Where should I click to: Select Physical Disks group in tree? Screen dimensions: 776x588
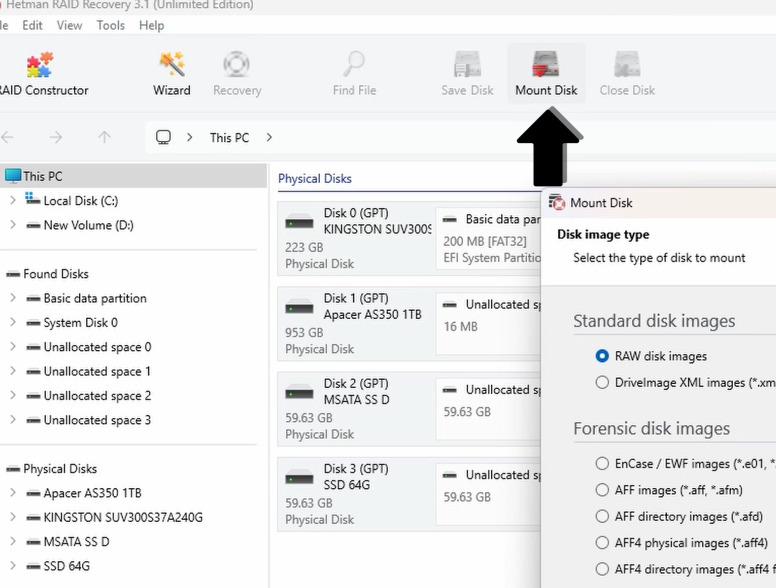click(60, 469)
